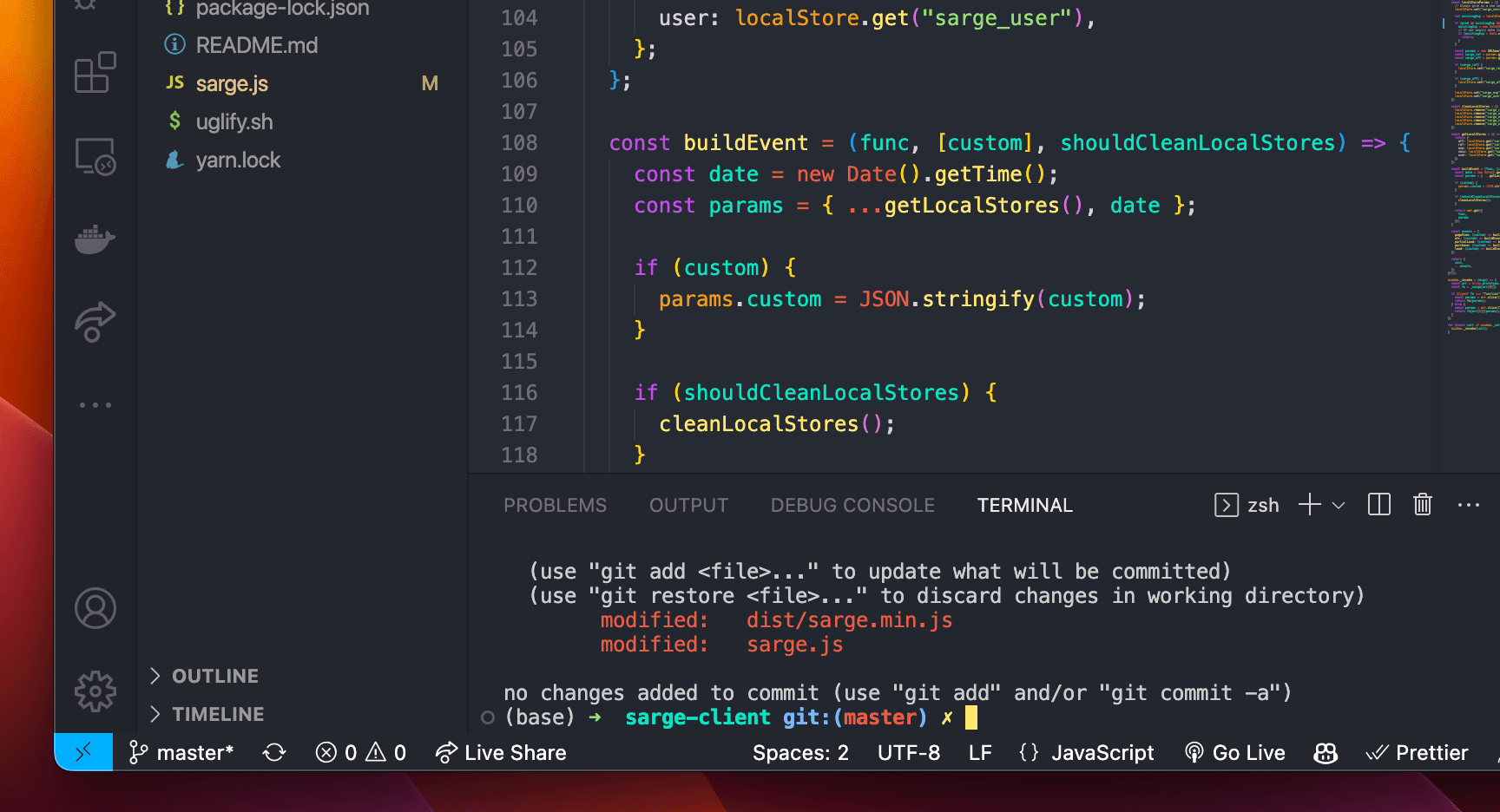This screenshot has height=812, width=1500.
Task: Split the terminal panel
Action: tap(1378, 505)
